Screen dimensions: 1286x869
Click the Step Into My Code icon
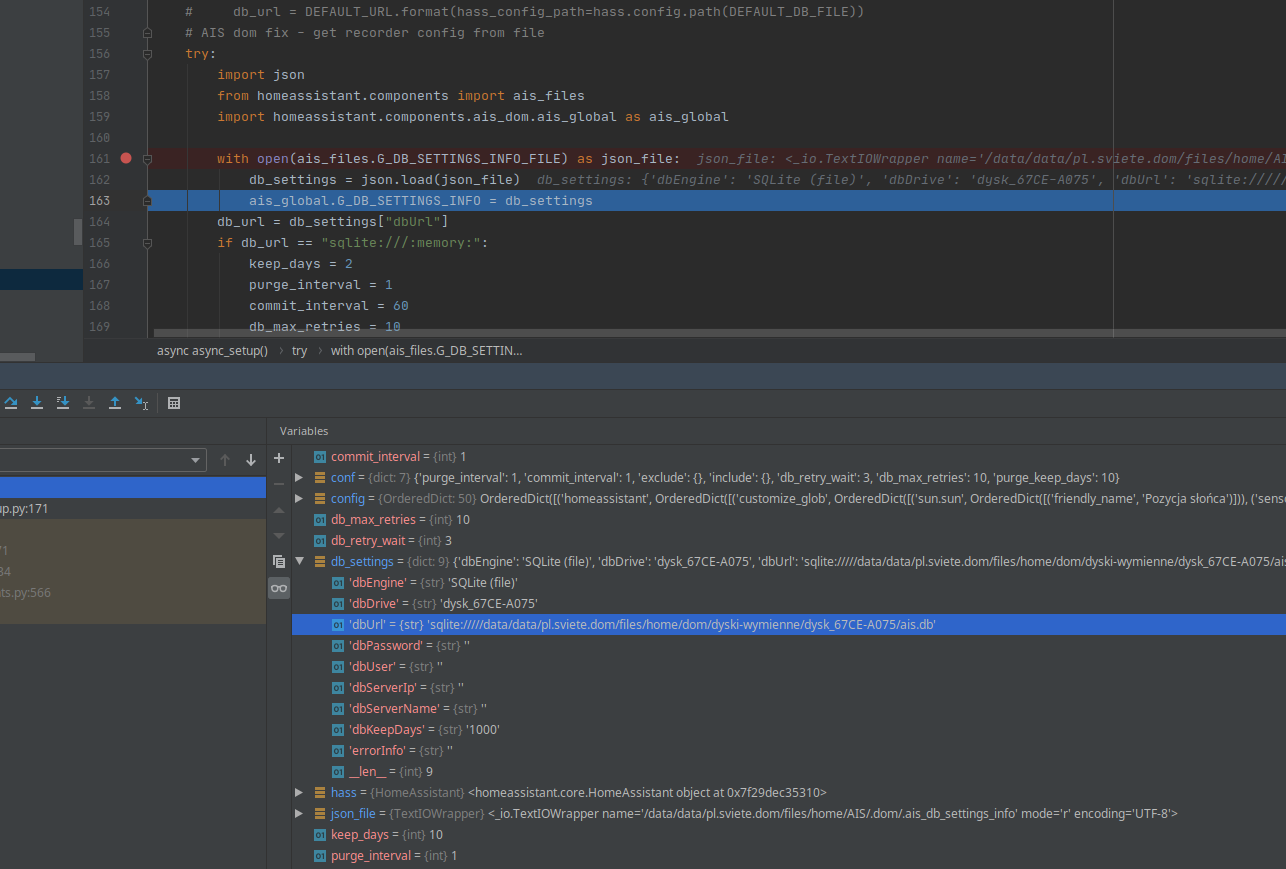tap(63, 402)
